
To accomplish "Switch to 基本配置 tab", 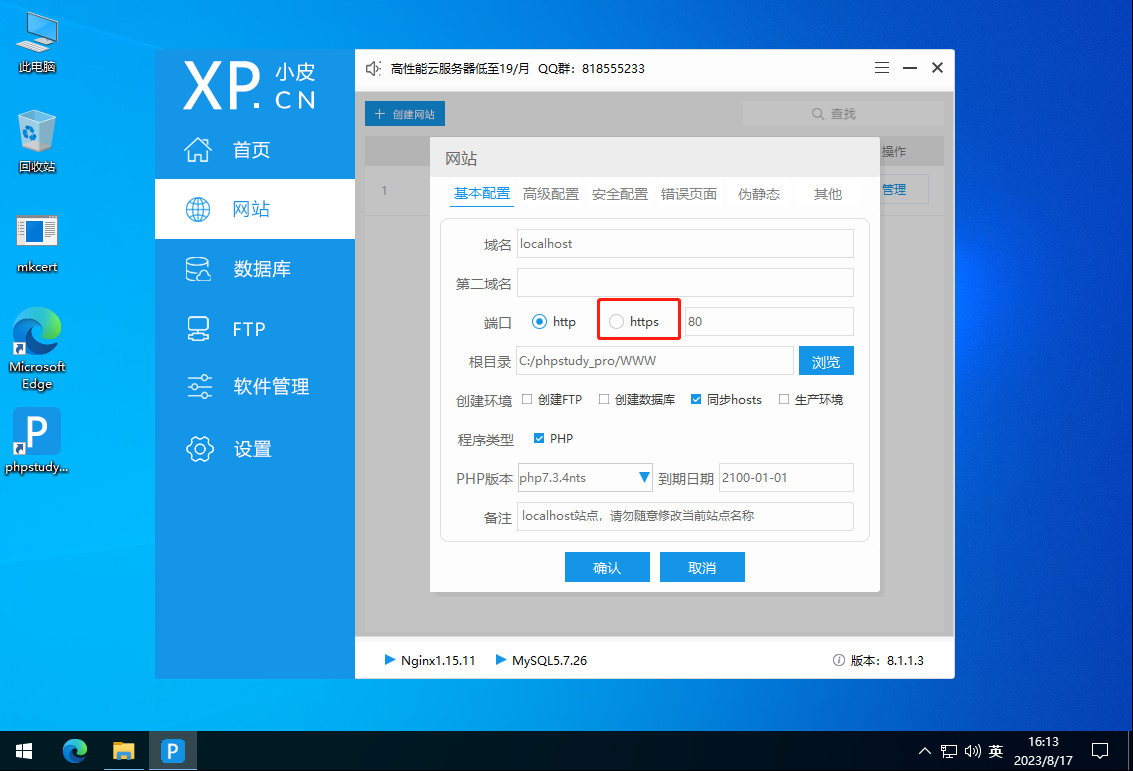I will coord(482,194).
